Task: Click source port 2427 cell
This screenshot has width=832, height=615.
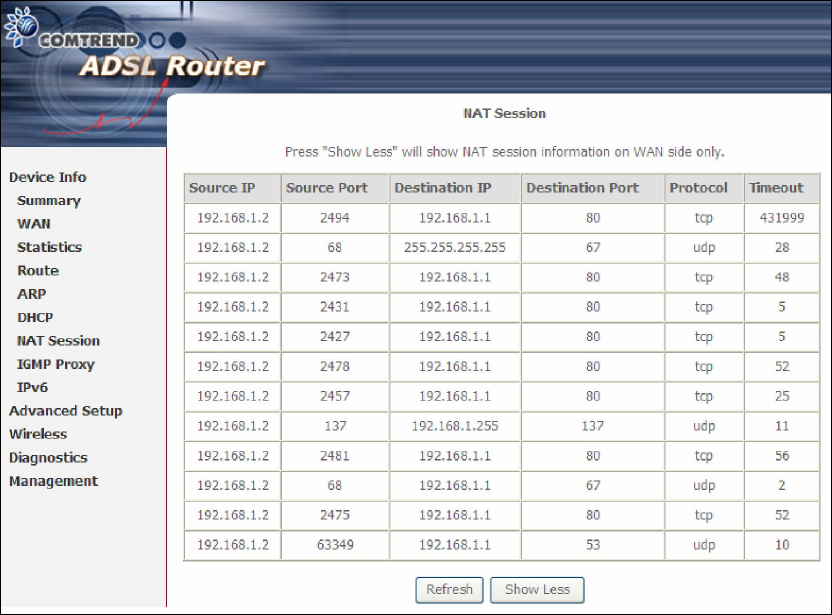Action: [335, 336]
